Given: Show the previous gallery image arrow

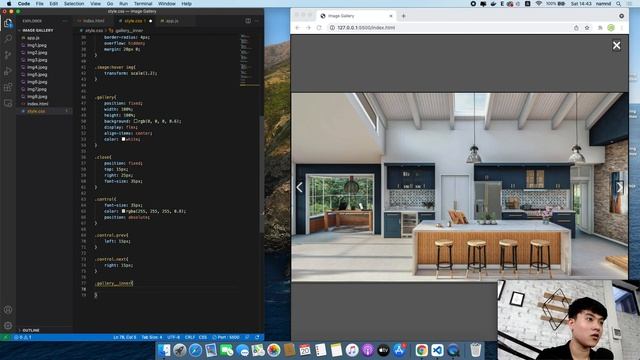Looking at the screenshot, I should coord(299,187).
